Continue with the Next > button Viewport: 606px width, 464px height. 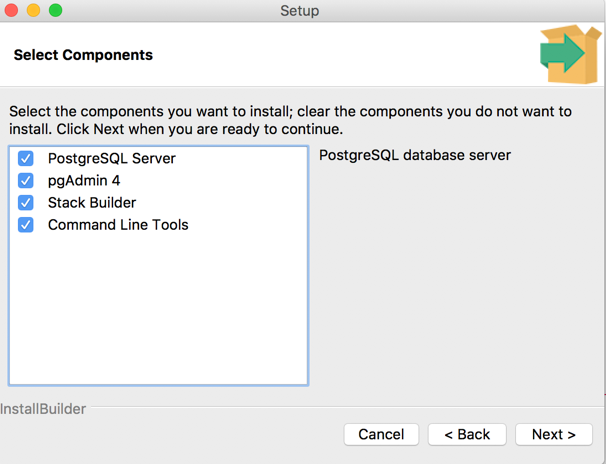(x=553, y=434)
